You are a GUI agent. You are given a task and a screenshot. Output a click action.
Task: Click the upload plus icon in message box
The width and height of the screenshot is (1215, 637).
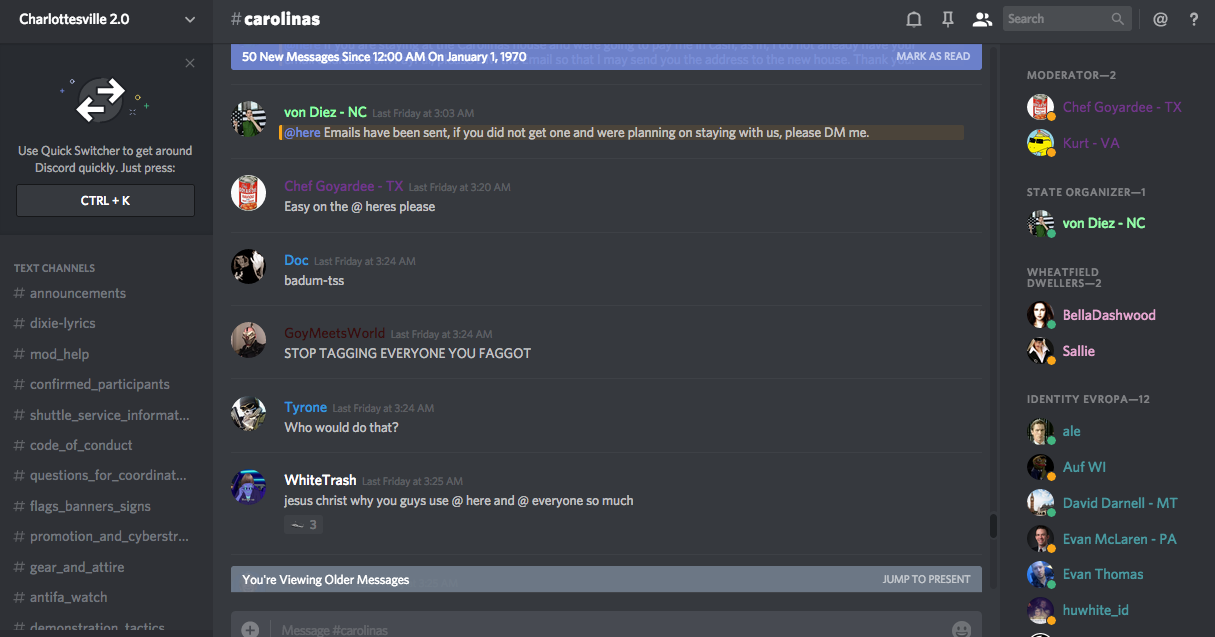pos(250,629)
